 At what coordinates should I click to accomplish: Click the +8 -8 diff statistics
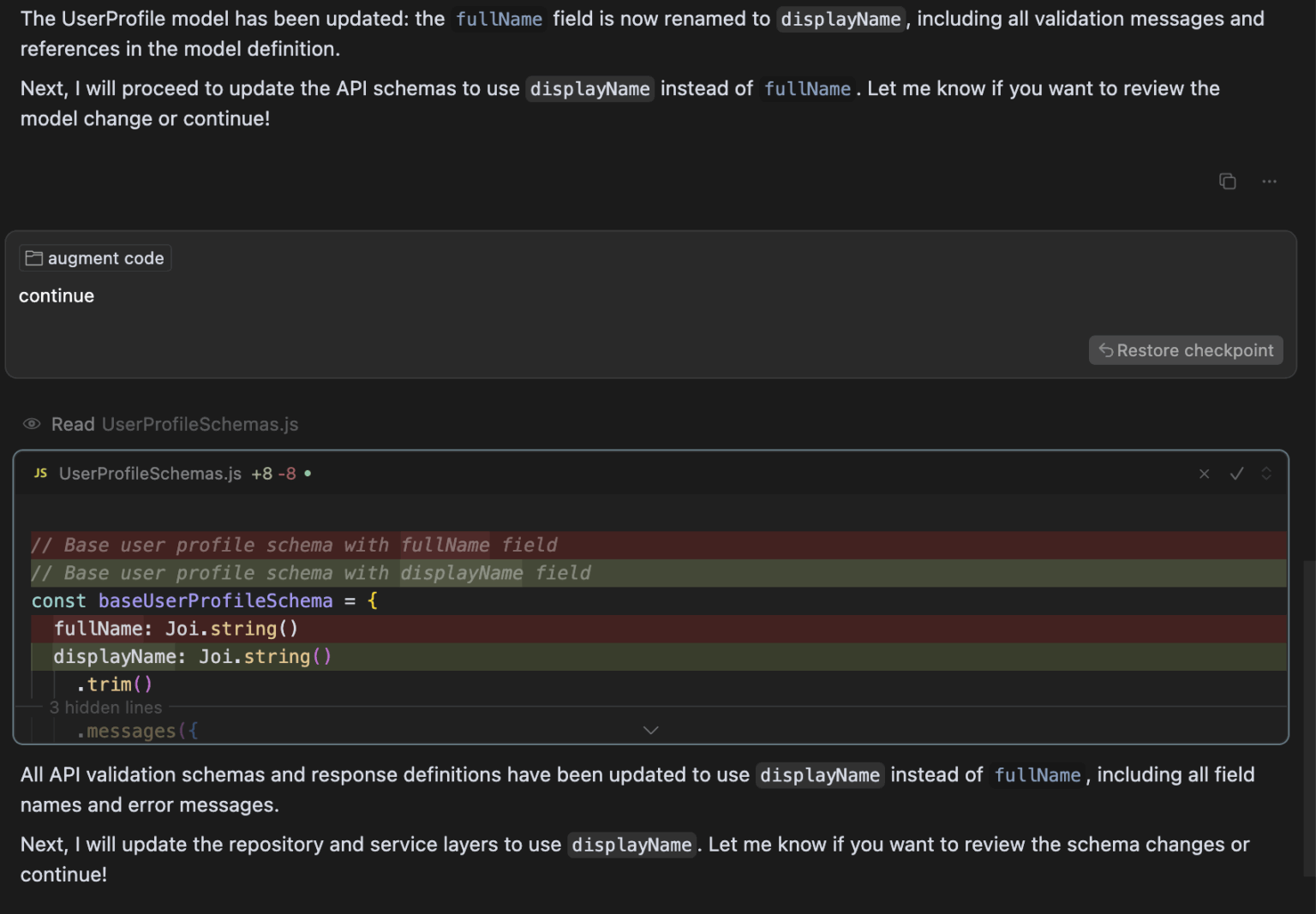click(x=274, y=472)
